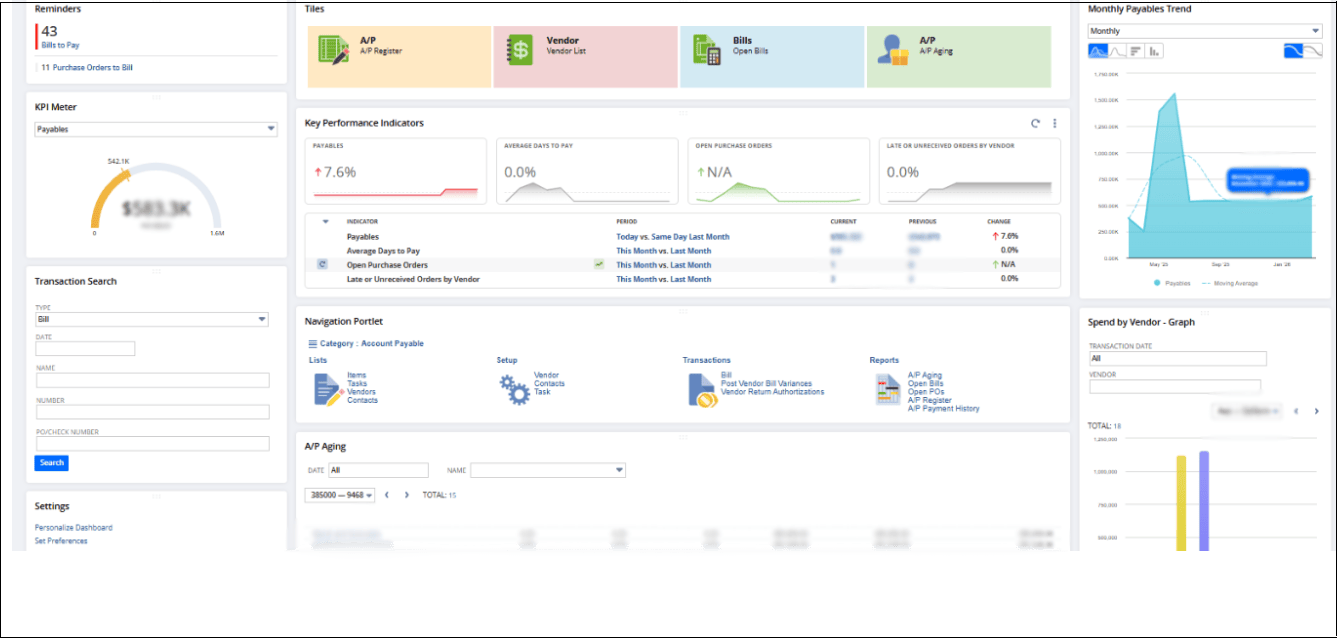Toggle Moving Average legend entry
The height and width of the screenshot is (642, 1337).
(1230, 283)
